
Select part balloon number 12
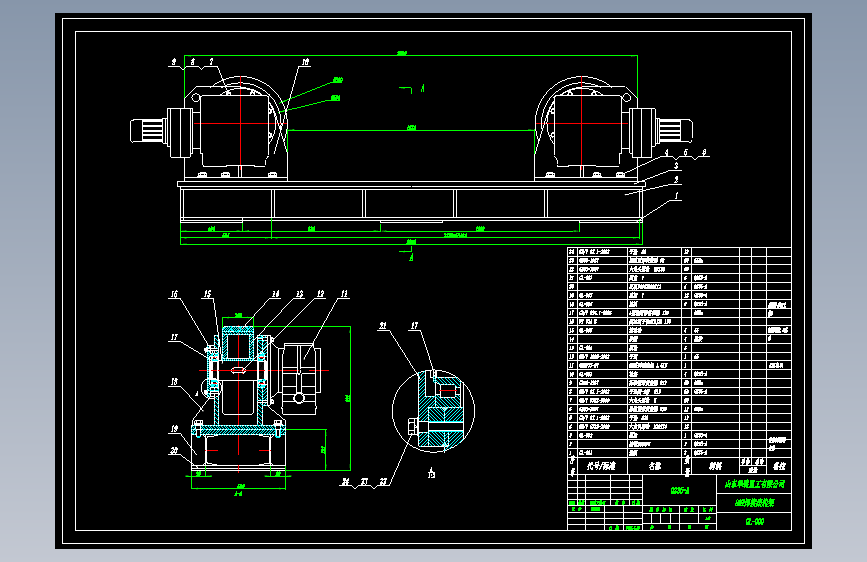pos(320,294)
